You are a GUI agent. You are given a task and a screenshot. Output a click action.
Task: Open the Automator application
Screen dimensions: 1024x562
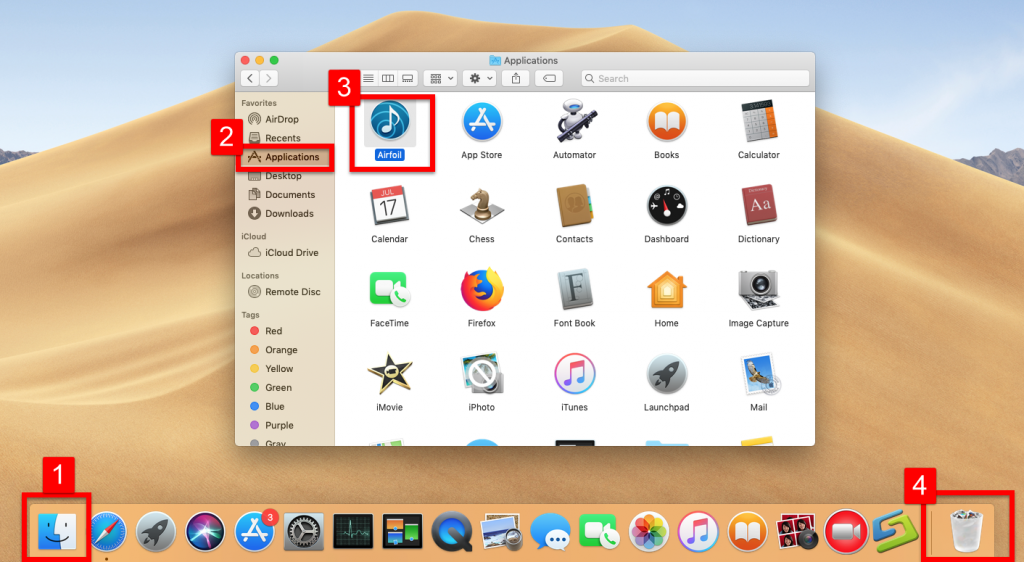(x=574, y=123)
